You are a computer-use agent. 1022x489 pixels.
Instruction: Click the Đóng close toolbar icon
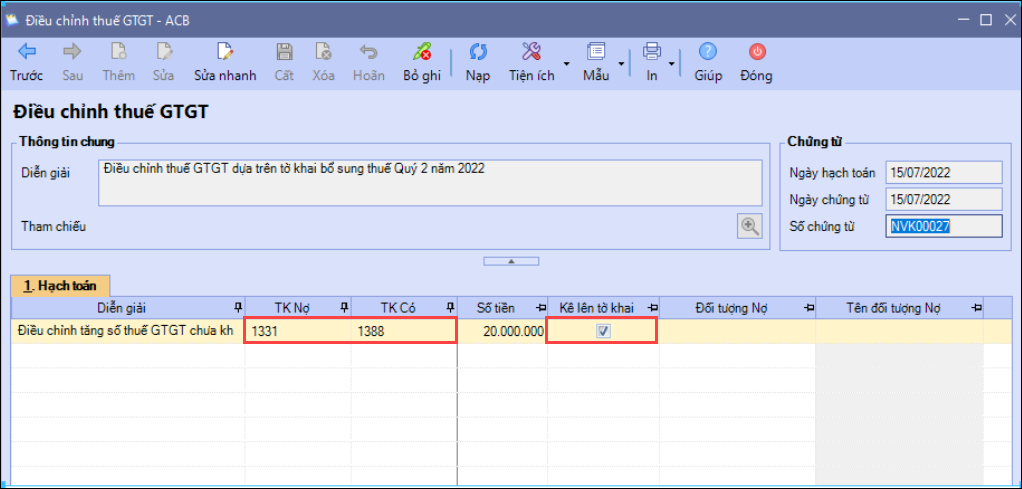click(756, 52)
